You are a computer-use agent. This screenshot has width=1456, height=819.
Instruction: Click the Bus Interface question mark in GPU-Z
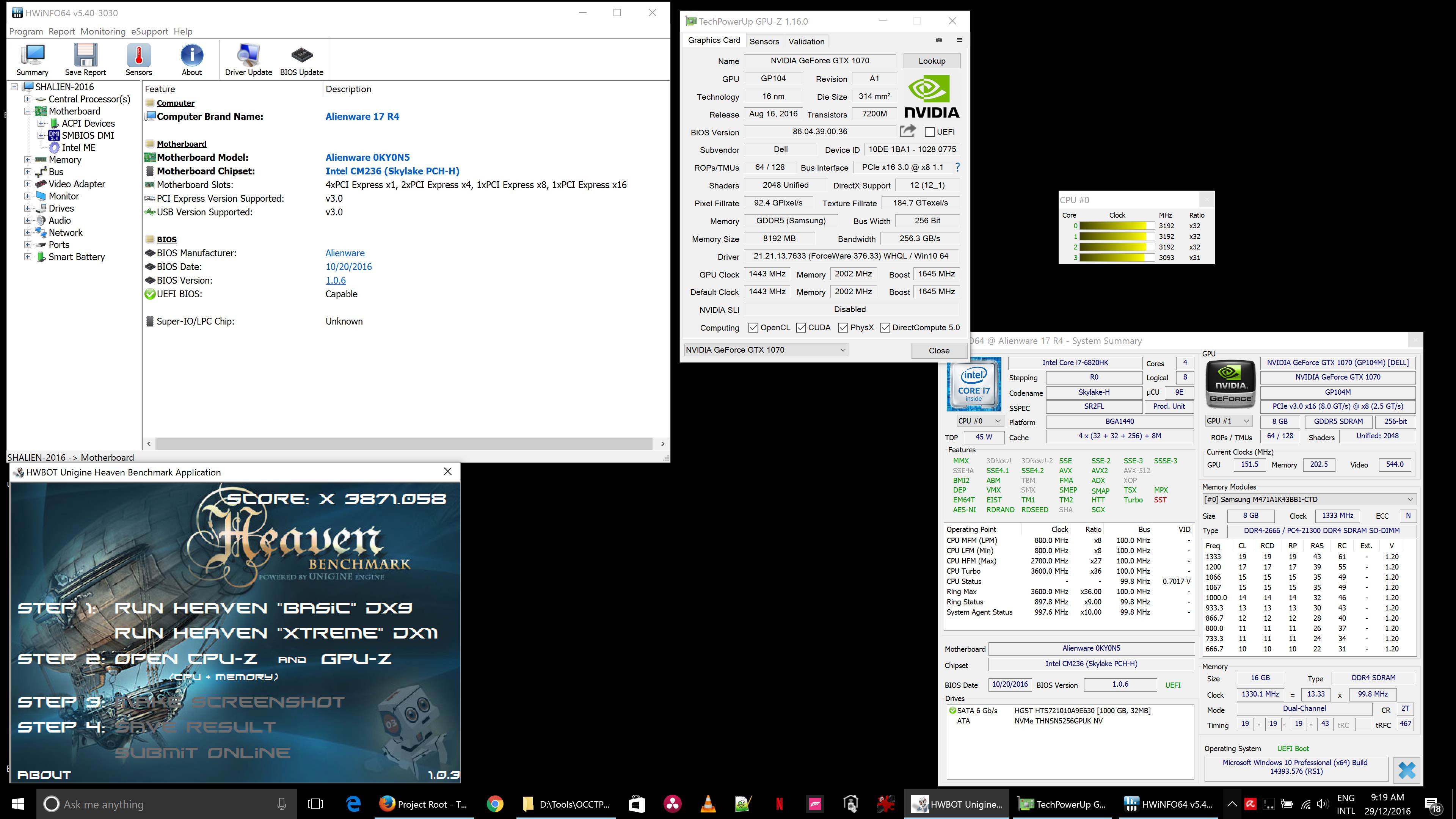point(957,167)
